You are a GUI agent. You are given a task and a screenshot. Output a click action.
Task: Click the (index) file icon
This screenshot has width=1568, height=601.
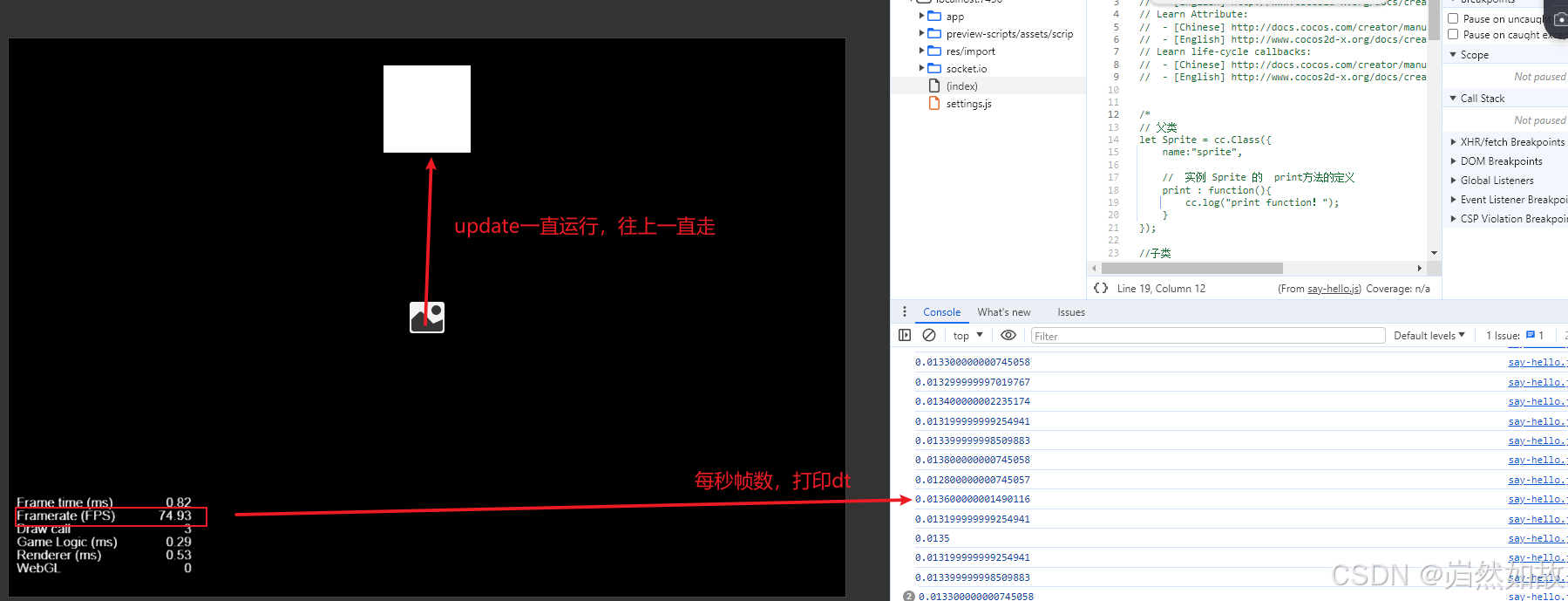(x=934, y=85)
